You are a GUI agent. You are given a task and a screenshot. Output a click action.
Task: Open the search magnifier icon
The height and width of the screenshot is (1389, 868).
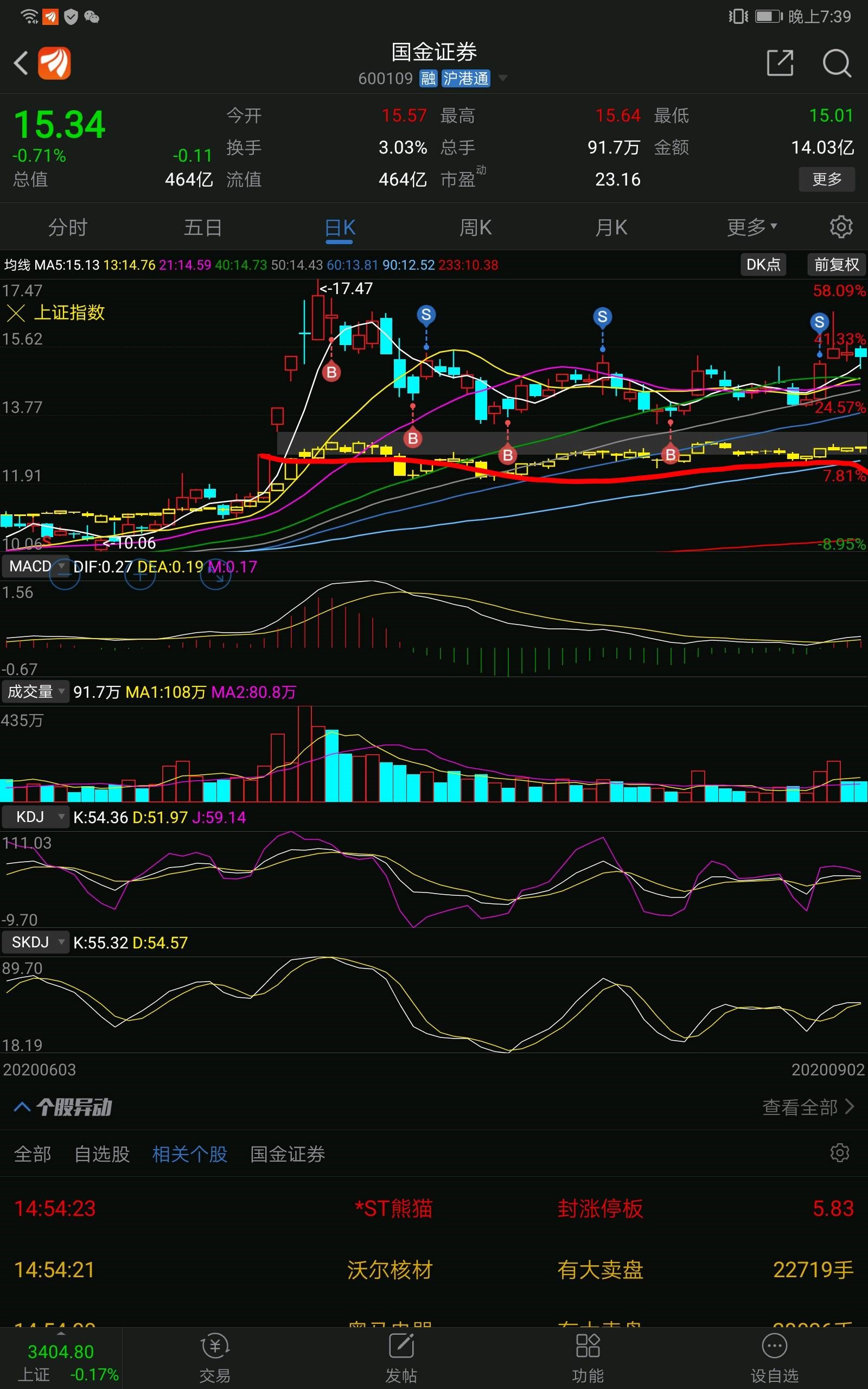click(837, 63)
